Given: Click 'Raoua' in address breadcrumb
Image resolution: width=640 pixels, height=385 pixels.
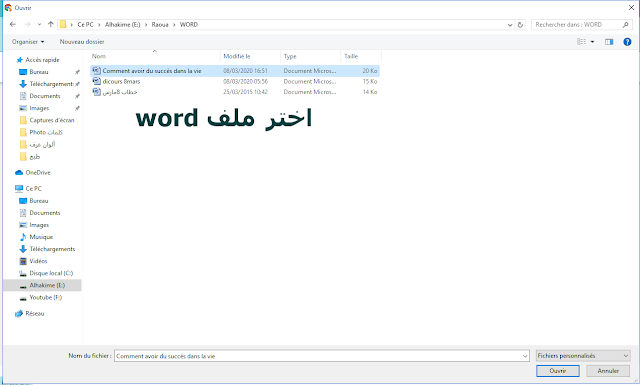Looking at the screenshot, I should pos(160,25).
